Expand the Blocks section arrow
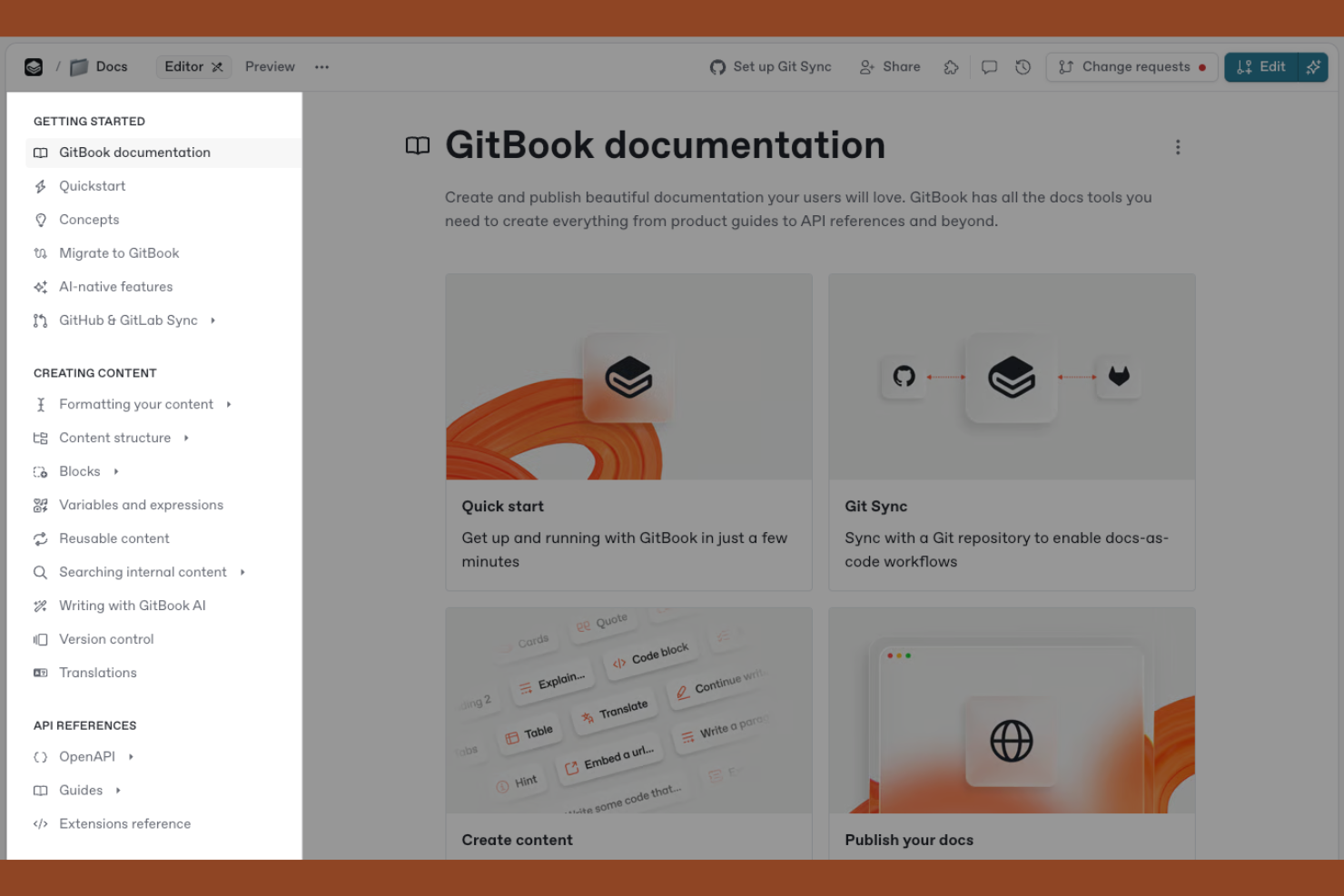1344x896 pixels. (x=116, y=472)
